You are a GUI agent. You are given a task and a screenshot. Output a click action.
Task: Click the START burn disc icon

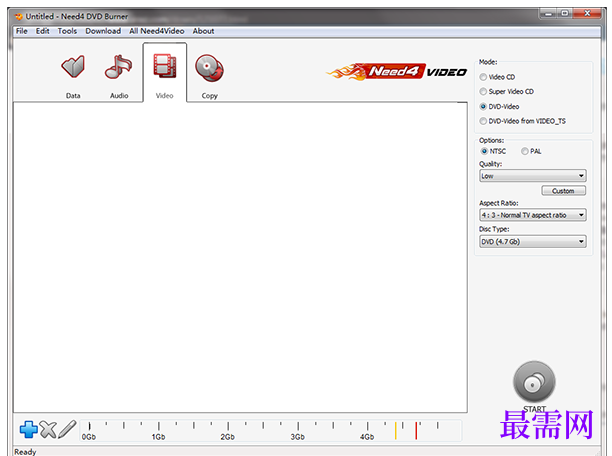pyautogui.click(x=534, y=382)
